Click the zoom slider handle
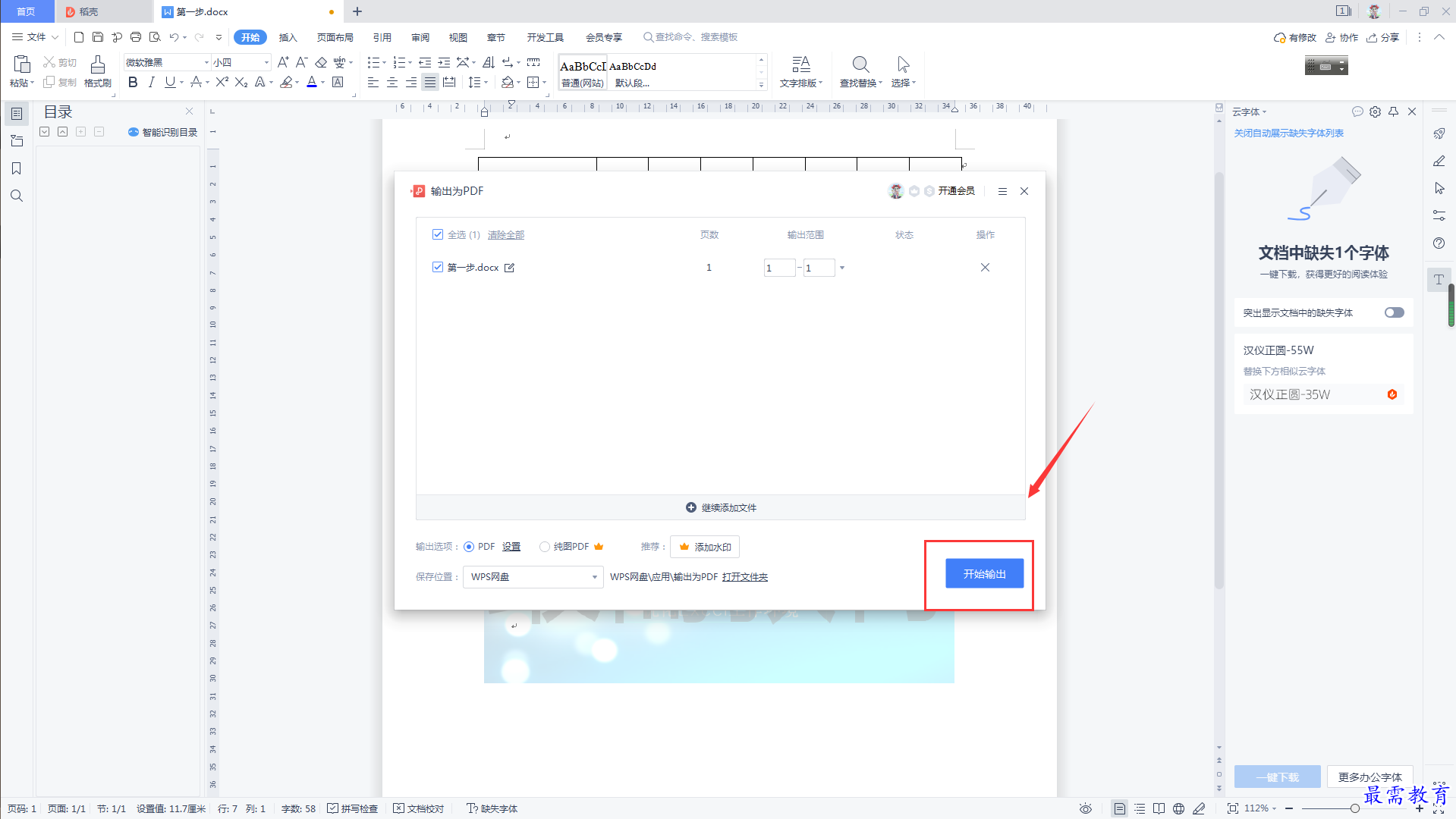The height and width of the screenshot is (819, 1456). tap(1354, 808)
